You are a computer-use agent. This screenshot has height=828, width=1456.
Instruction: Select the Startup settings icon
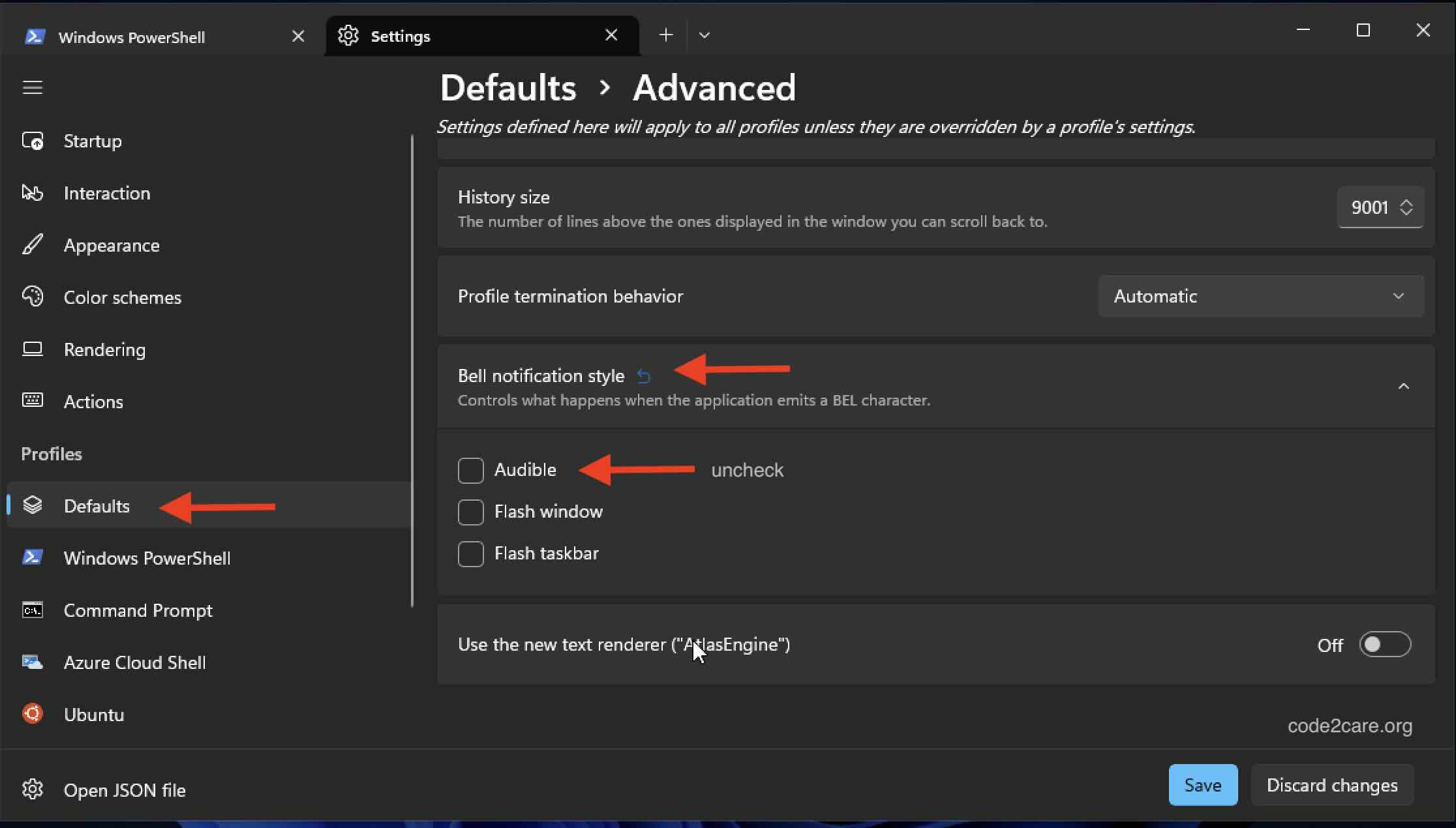(x=33, y=140)
